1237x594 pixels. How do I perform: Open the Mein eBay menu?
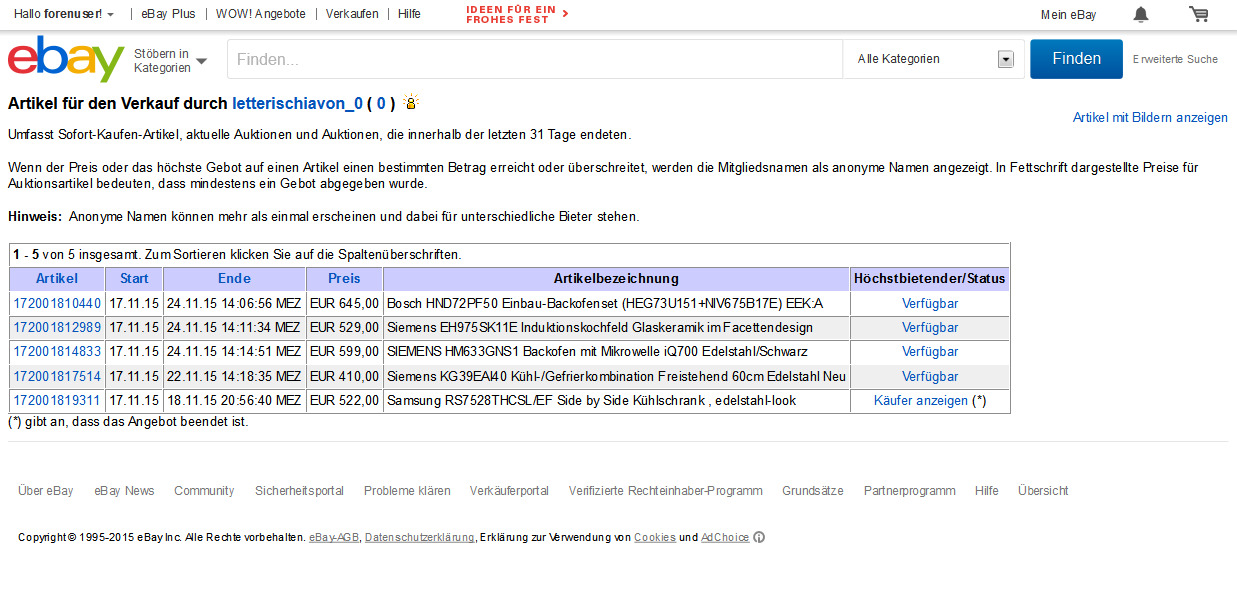click(x=1068, y=14)
